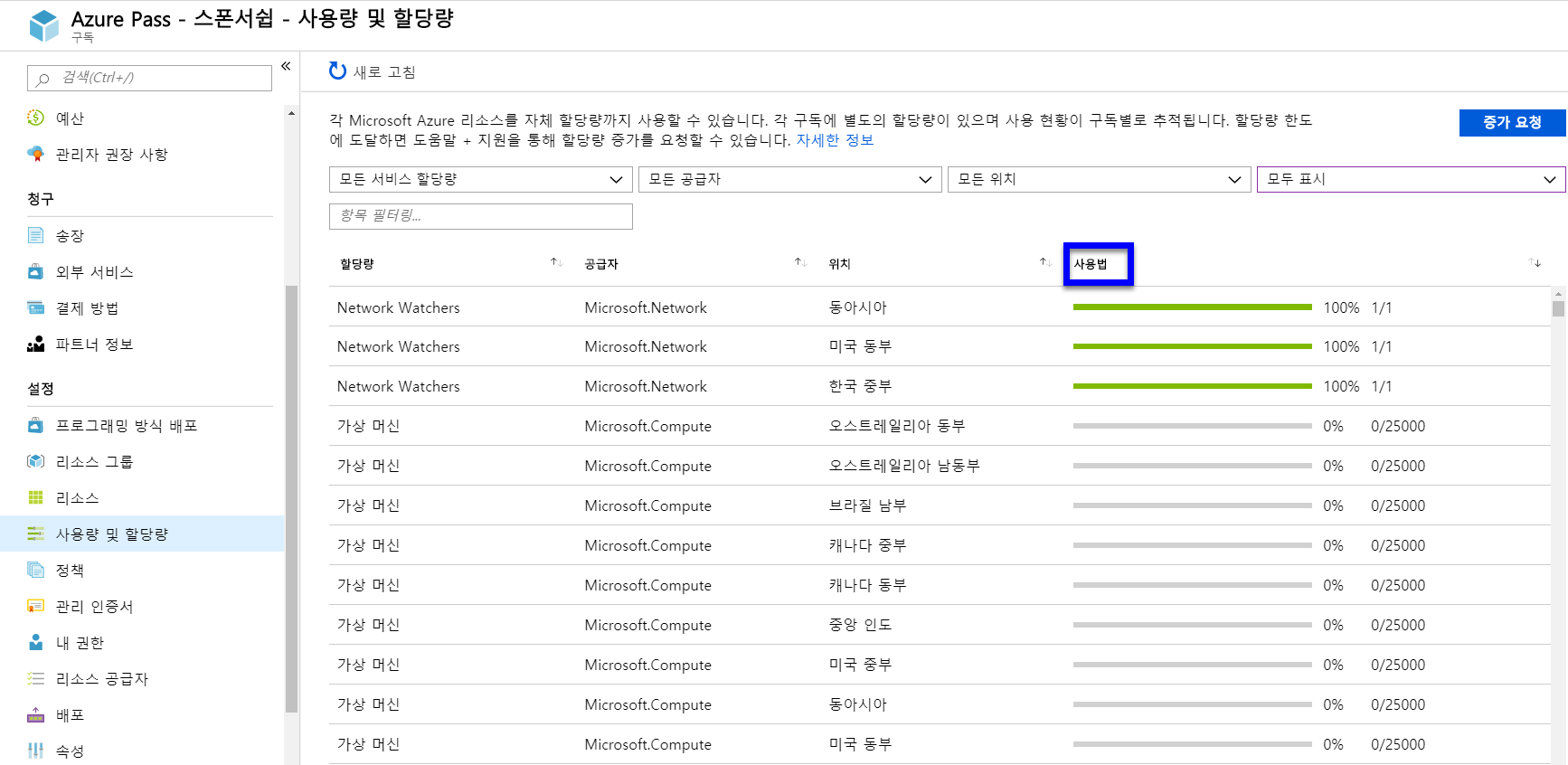Screen dimensions: 1568x765
Task: Click the 송장 invoice icon
Action: tap(35, 235)
